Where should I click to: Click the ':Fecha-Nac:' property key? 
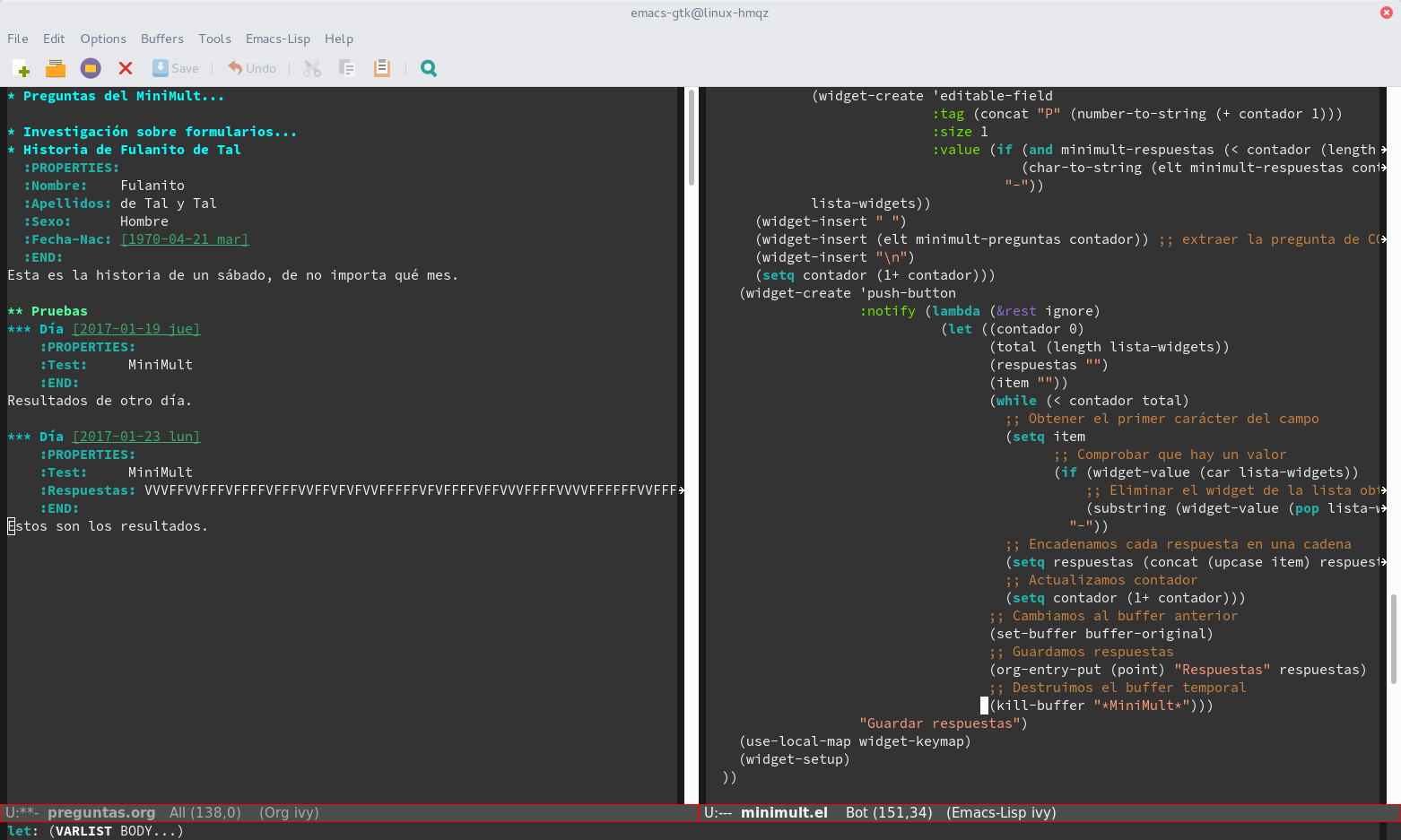67,239
